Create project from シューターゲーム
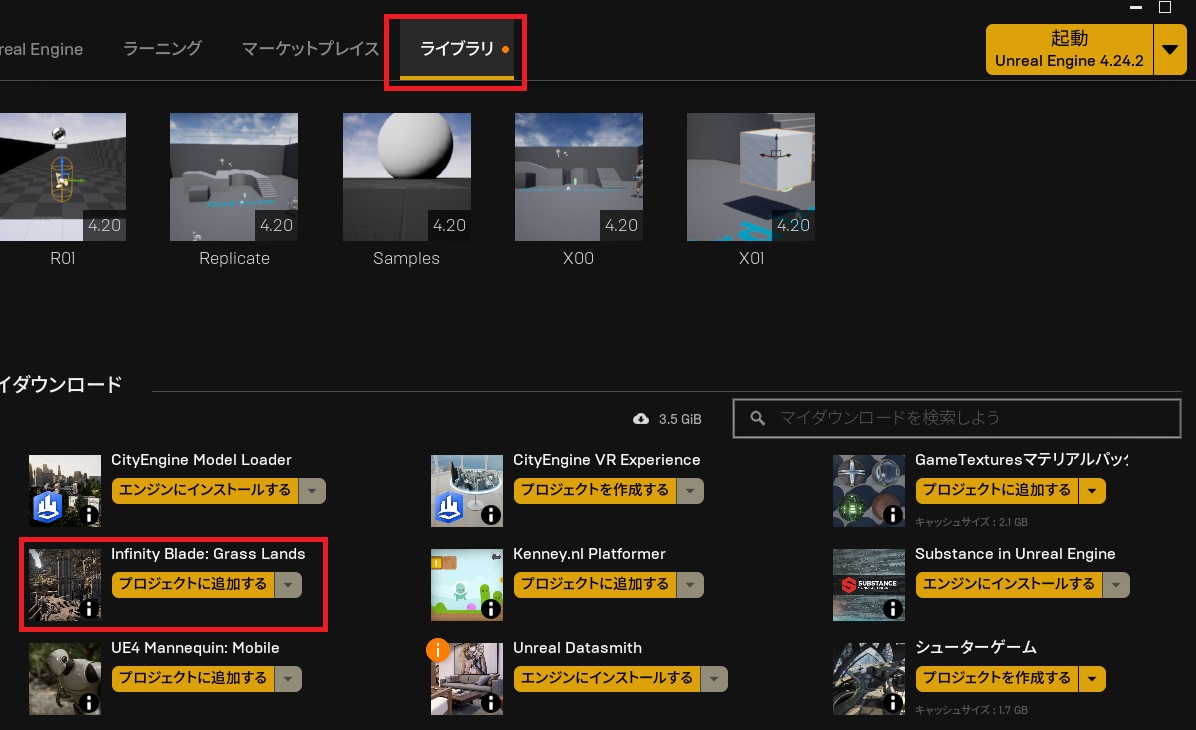This screenshot has width=1196, height=730. 997,678
